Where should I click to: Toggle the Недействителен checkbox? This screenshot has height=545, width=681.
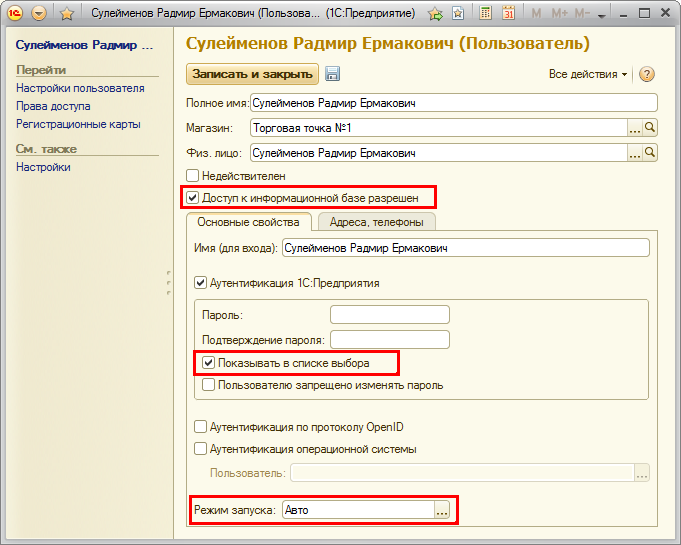point(193,176)
